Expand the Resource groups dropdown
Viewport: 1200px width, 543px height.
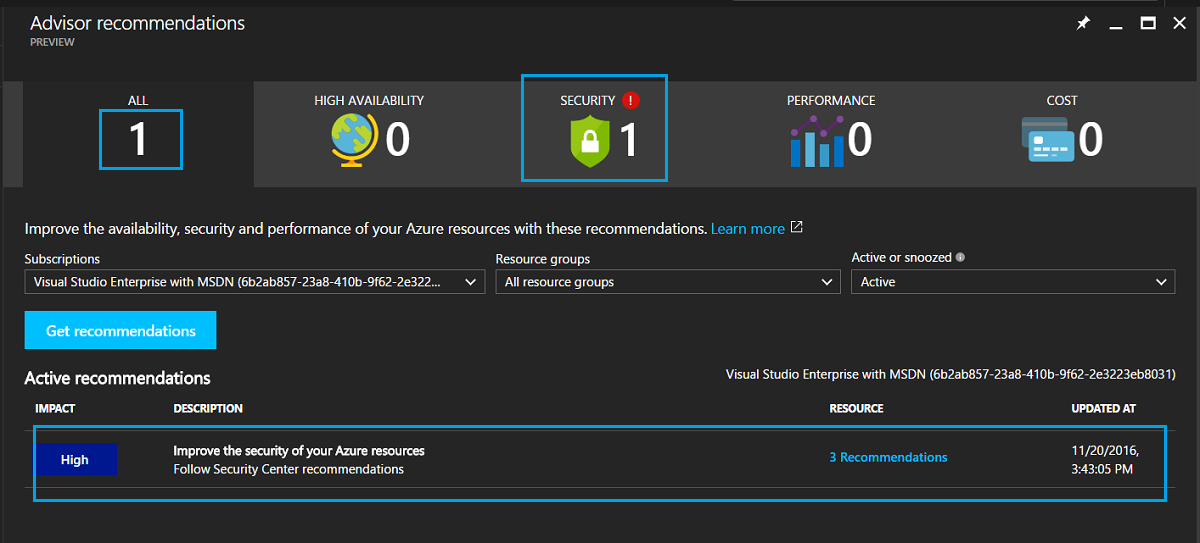click(x=667, y=282)
